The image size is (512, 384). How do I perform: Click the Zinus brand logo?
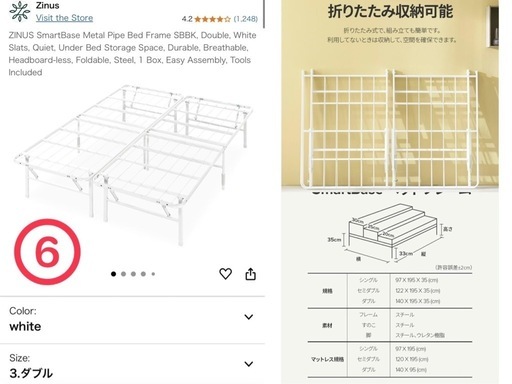pyautogui.click(x=20, y=12)
